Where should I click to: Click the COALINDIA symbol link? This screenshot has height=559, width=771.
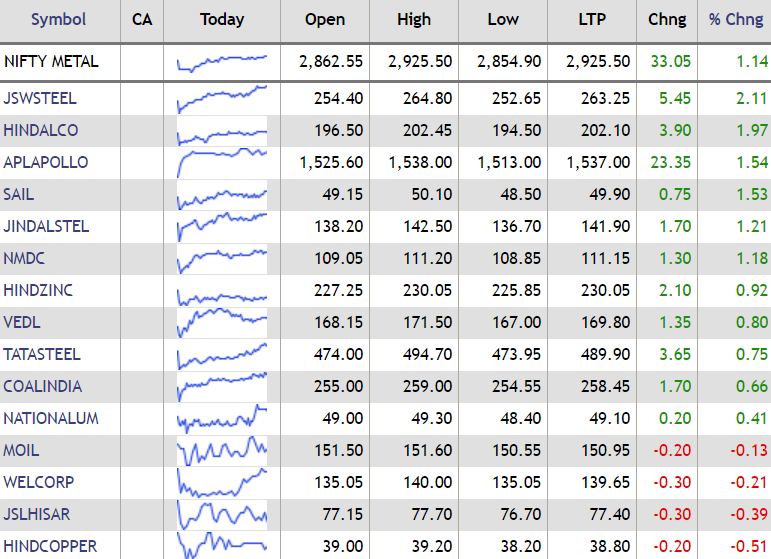(43, 386)
